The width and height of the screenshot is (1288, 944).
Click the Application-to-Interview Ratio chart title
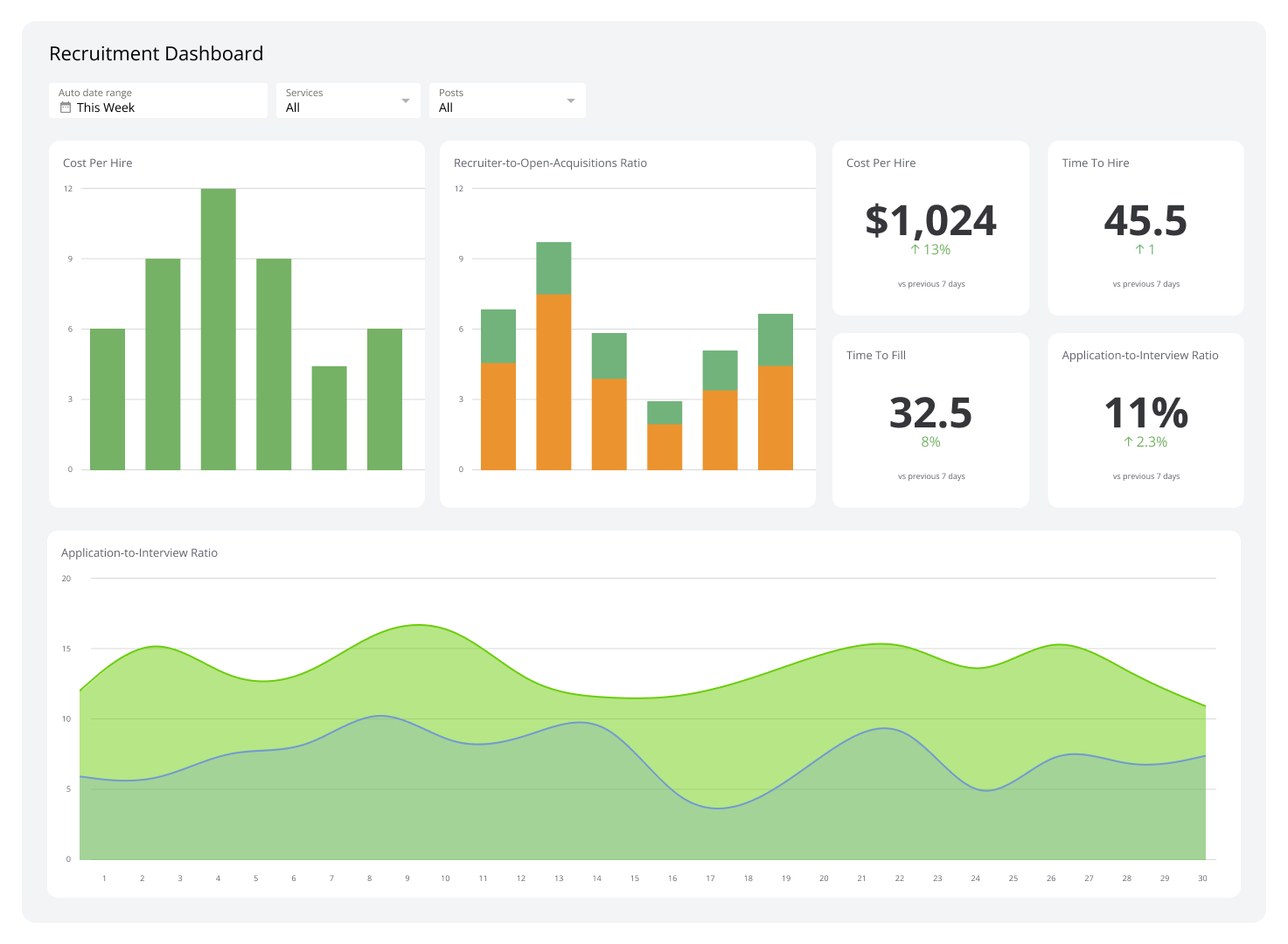[x=139, y=552]
